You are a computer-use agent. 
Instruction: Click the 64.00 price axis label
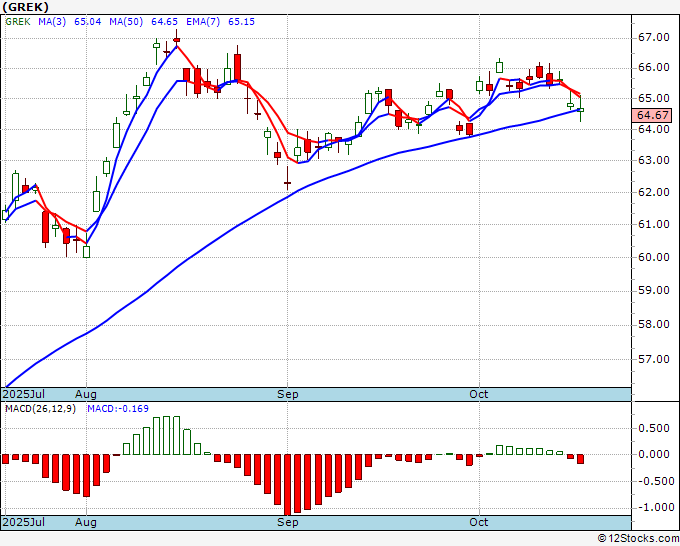click(x=654, y=129)
